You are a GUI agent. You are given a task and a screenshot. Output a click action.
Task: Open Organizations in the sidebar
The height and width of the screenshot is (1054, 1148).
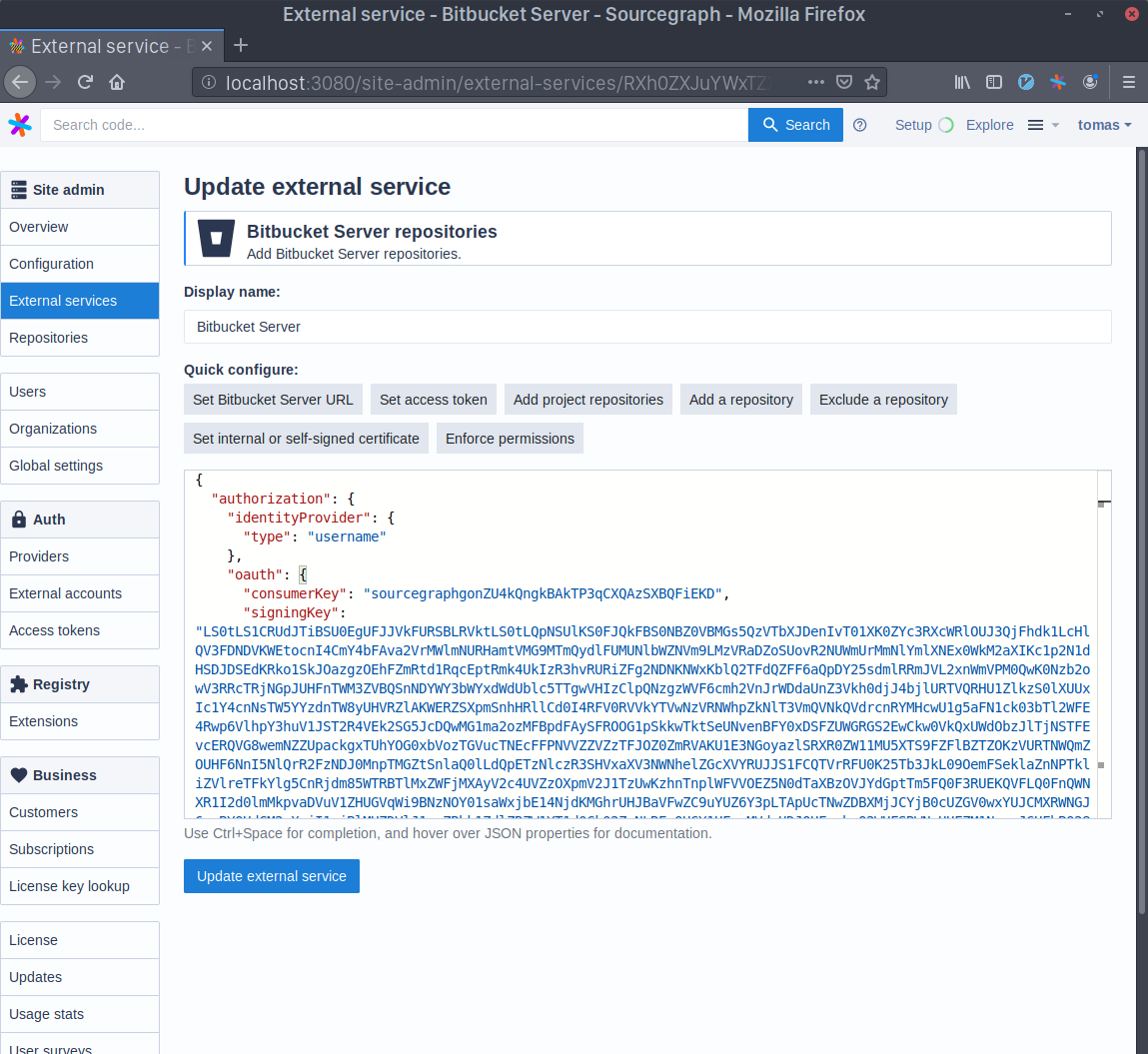click(x=80, y=429)
